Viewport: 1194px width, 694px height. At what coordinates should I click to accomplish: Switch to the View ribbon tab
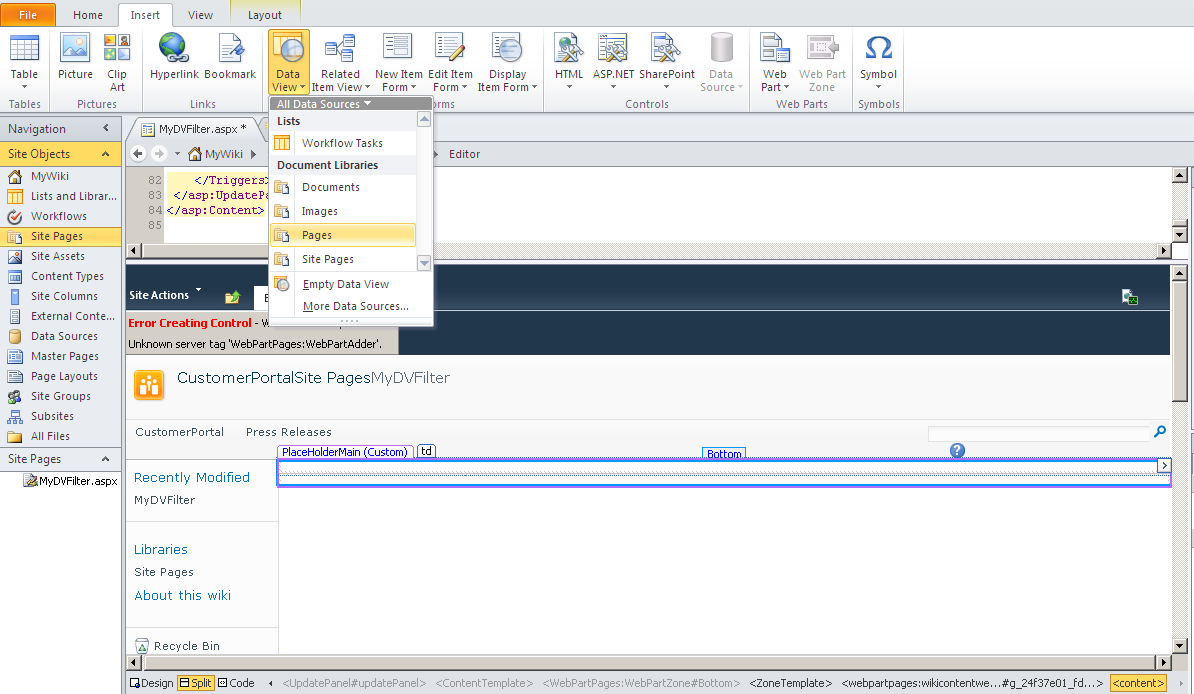[200, 14]
